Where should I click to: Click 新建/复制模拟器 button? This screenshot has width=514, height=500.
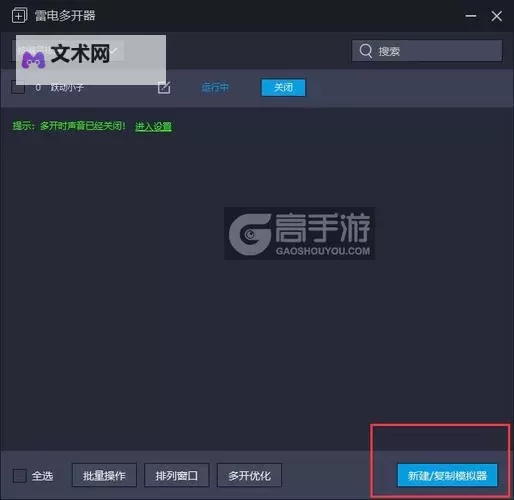(447, 475)
